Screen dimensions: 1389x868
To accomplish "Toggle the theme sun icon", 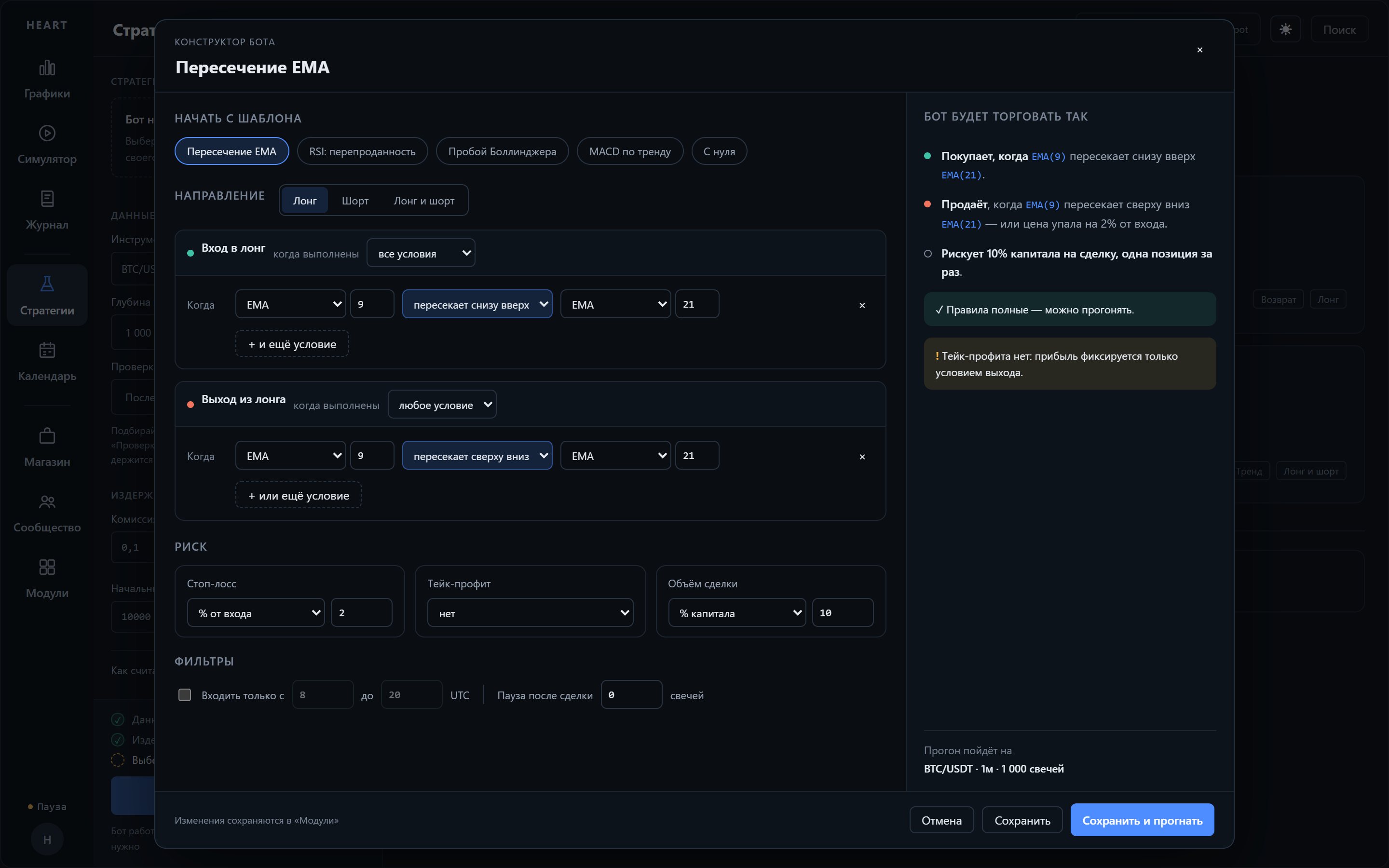I will [1286, 29].
